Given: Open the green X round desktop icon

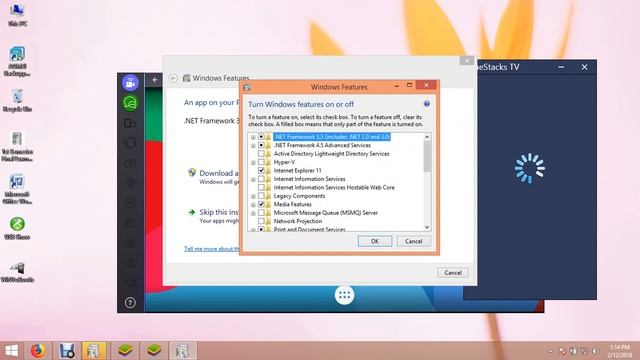Looking at the screenshot, I should [17, 228].
